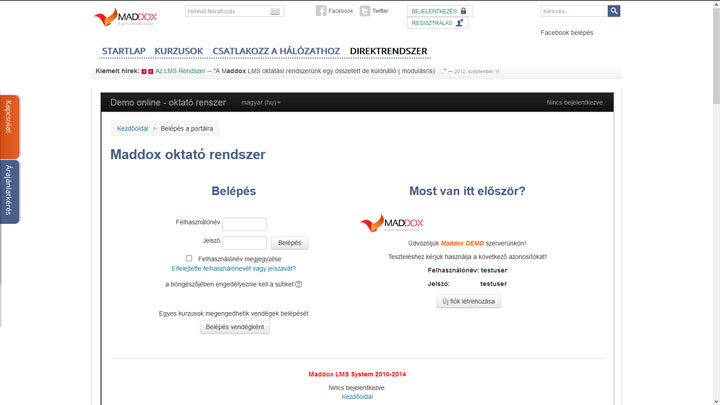Click the Belépés login button
This screenshot has height=405, width=720.
(289, 242)
